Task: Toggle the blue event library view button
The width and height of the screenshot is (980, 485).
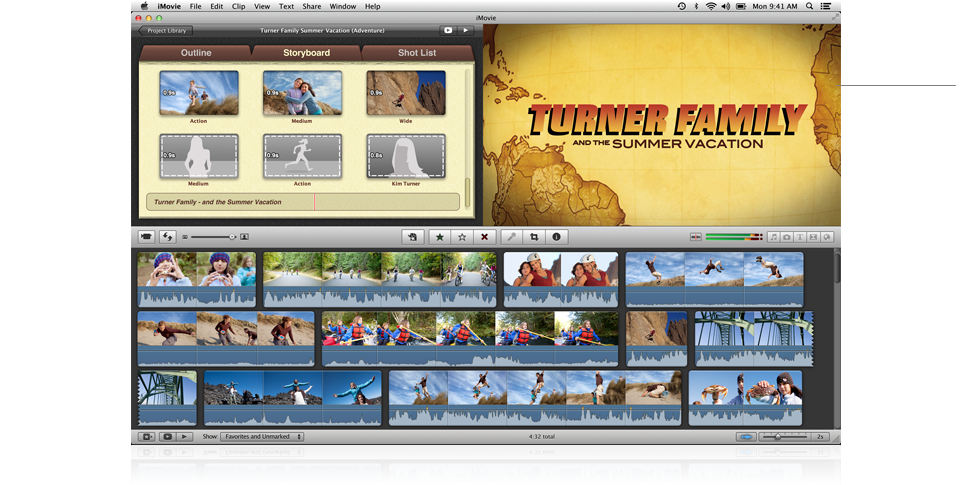Action: [745, 437]
